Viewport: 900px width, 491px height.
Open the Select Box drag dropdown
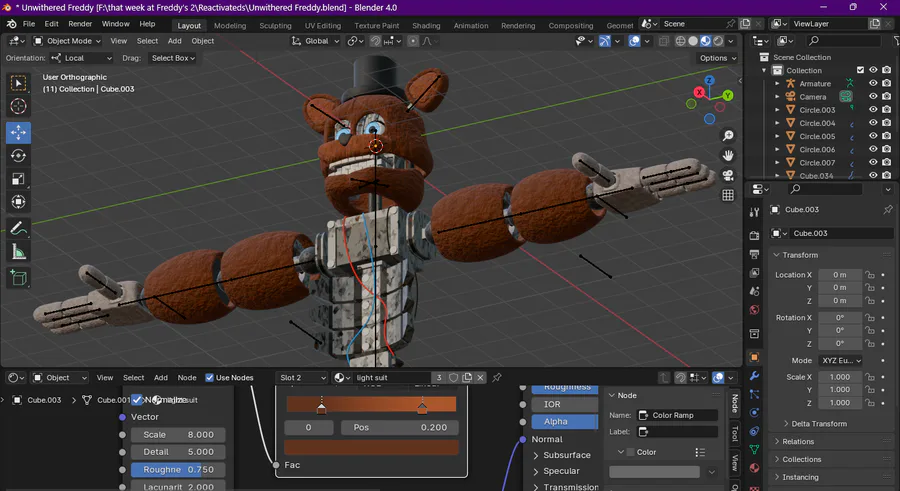(173, 58)
